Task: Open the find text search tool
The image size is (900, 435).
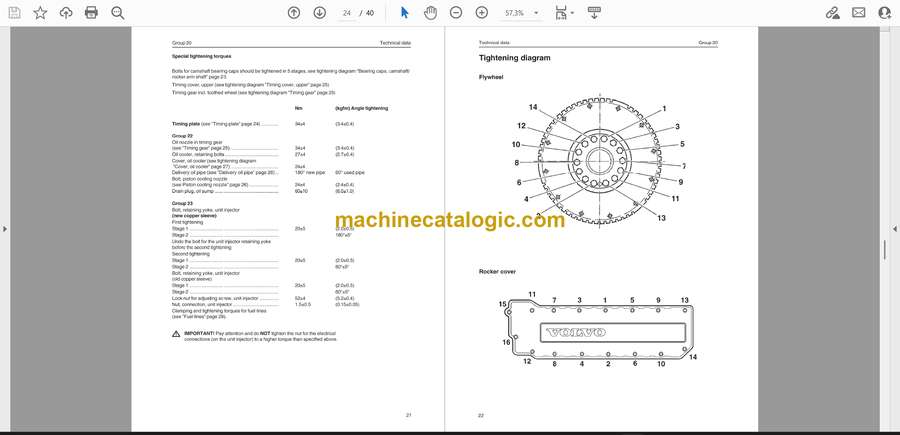Action: pos(118,13)
